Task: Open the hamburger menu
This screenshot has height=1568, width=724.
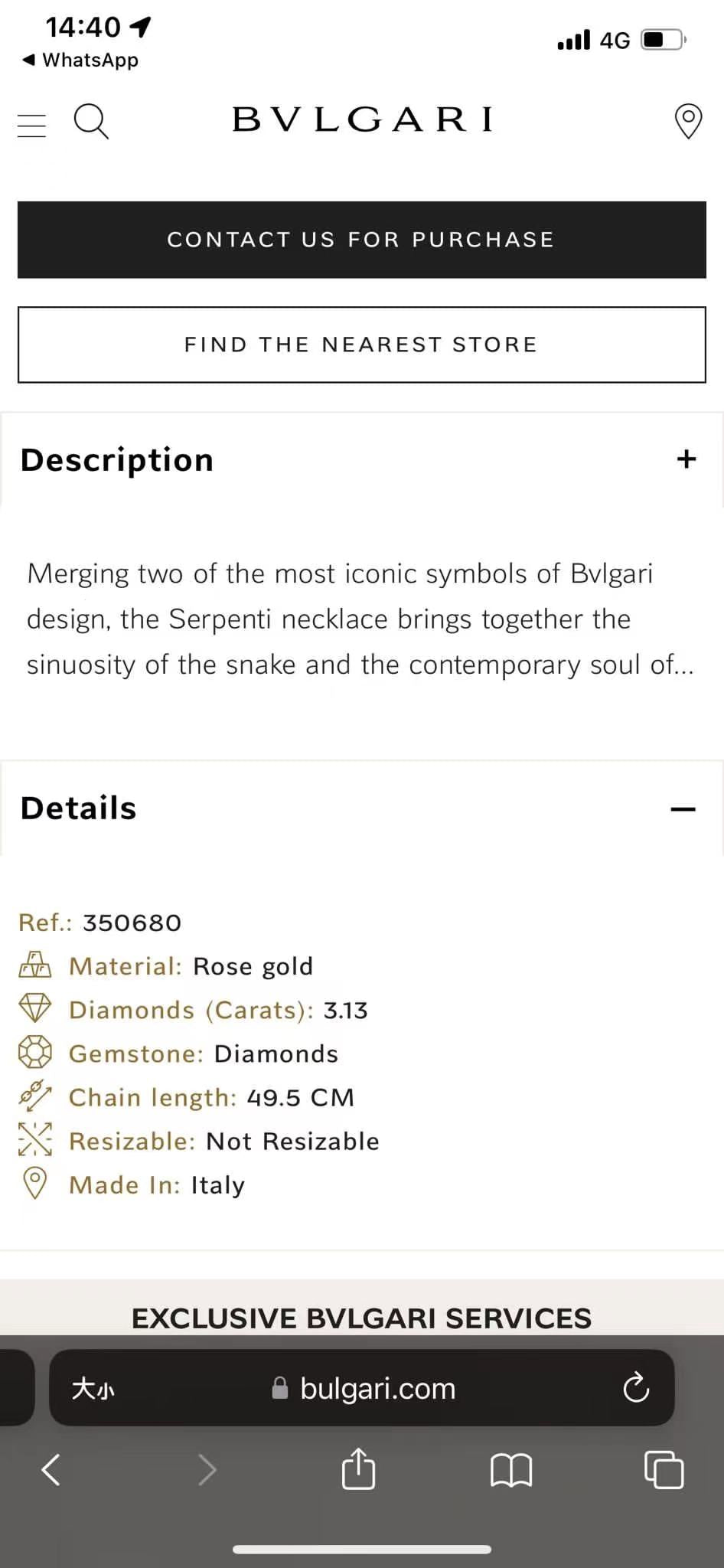Action: [31, 124]
